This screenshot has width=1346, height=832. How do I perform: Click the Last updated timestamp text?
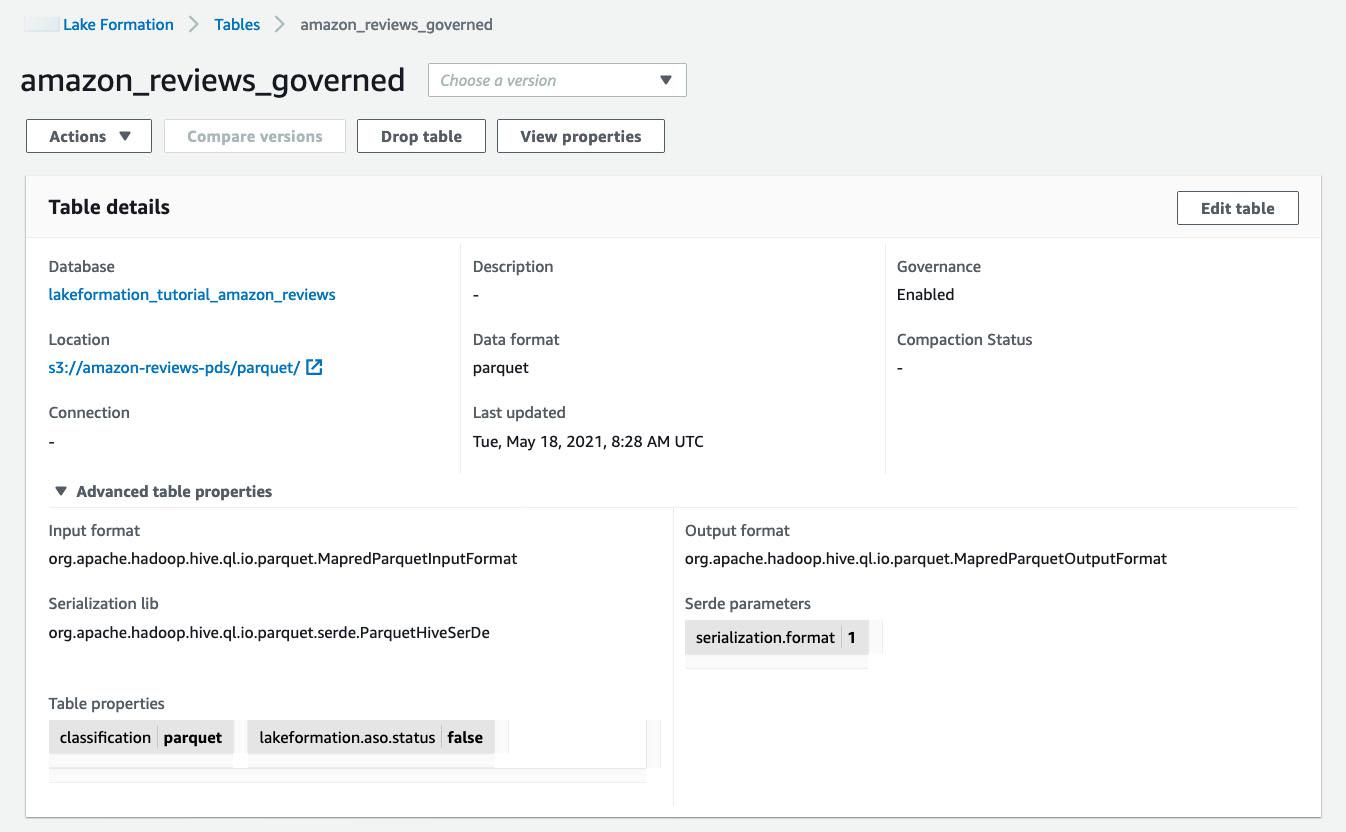click(588, 441)
